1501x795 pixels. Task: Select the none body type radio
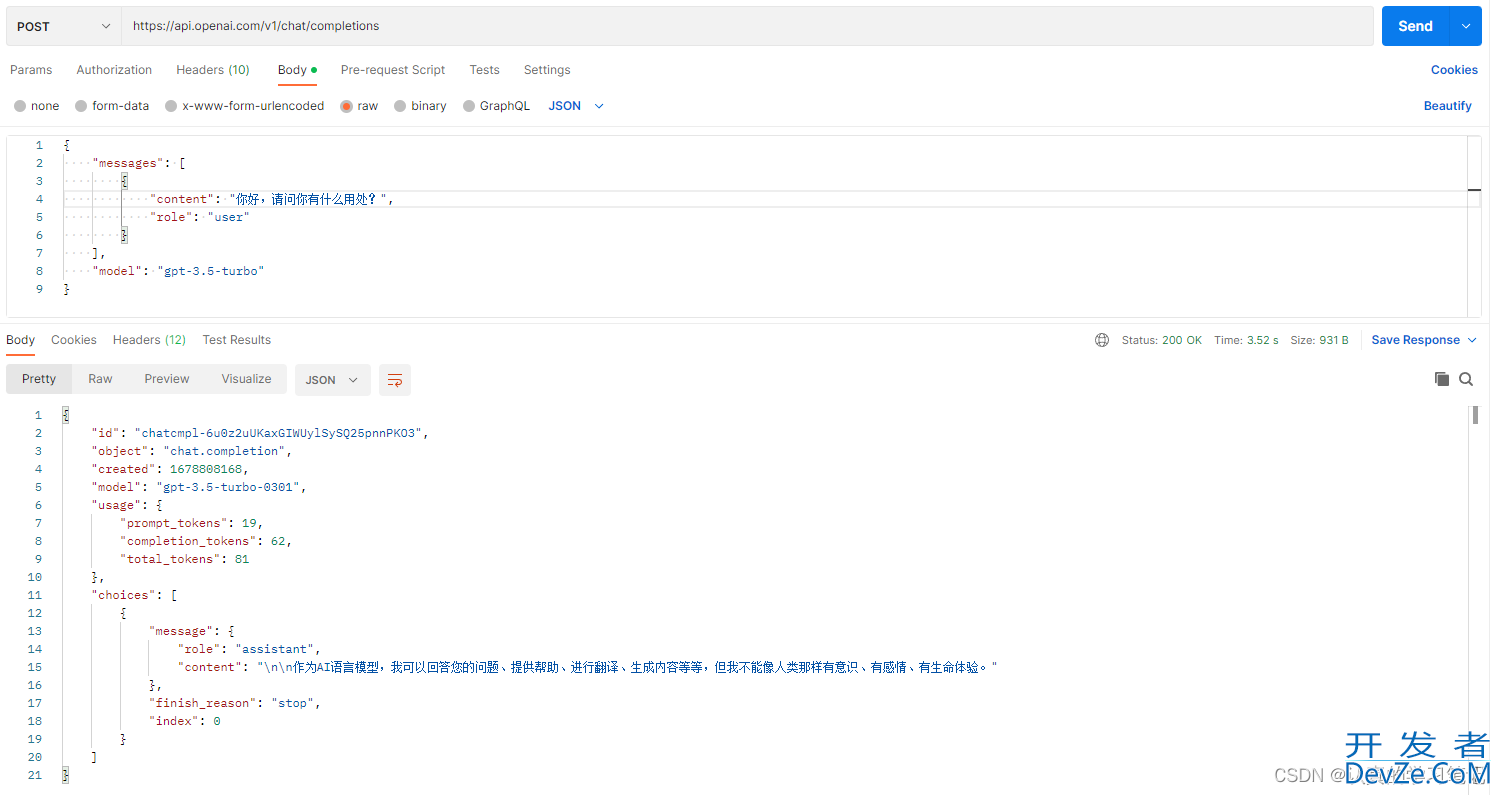20,106
